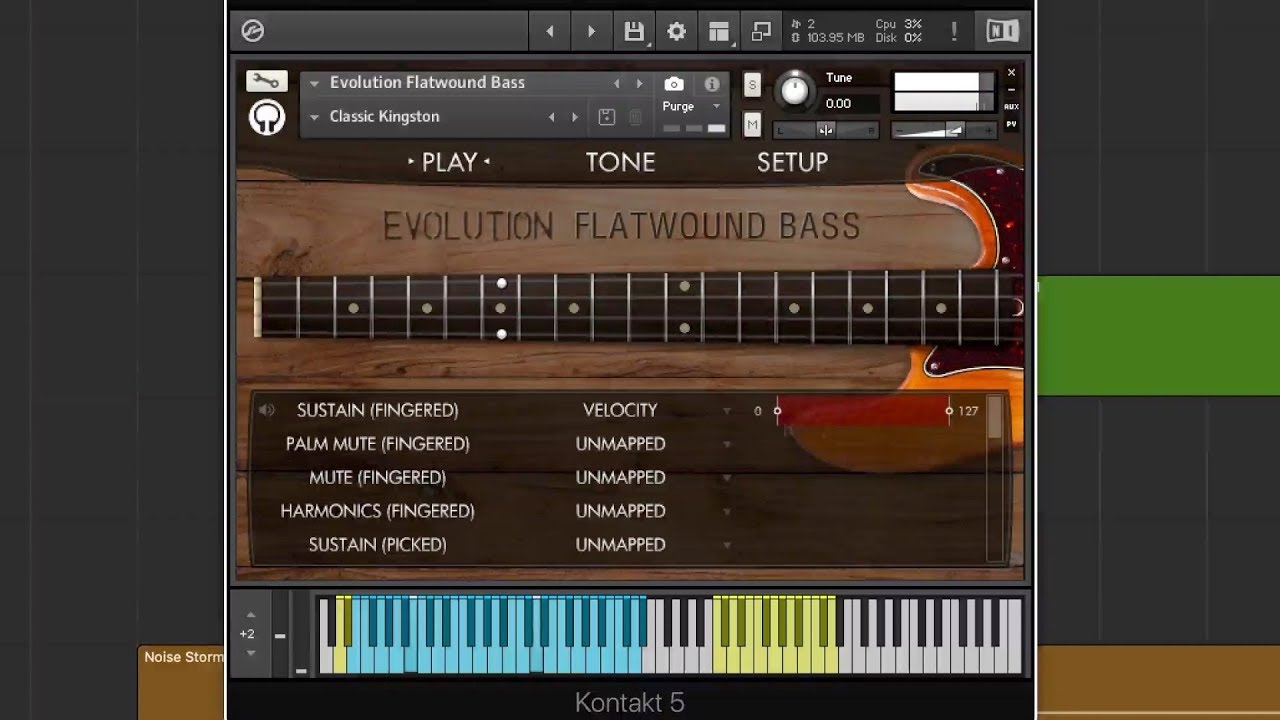The height and width of the screenshot is (720, 1280).
Task: Minimize the instrument header with dash button
Action: tap(1011, 90)
